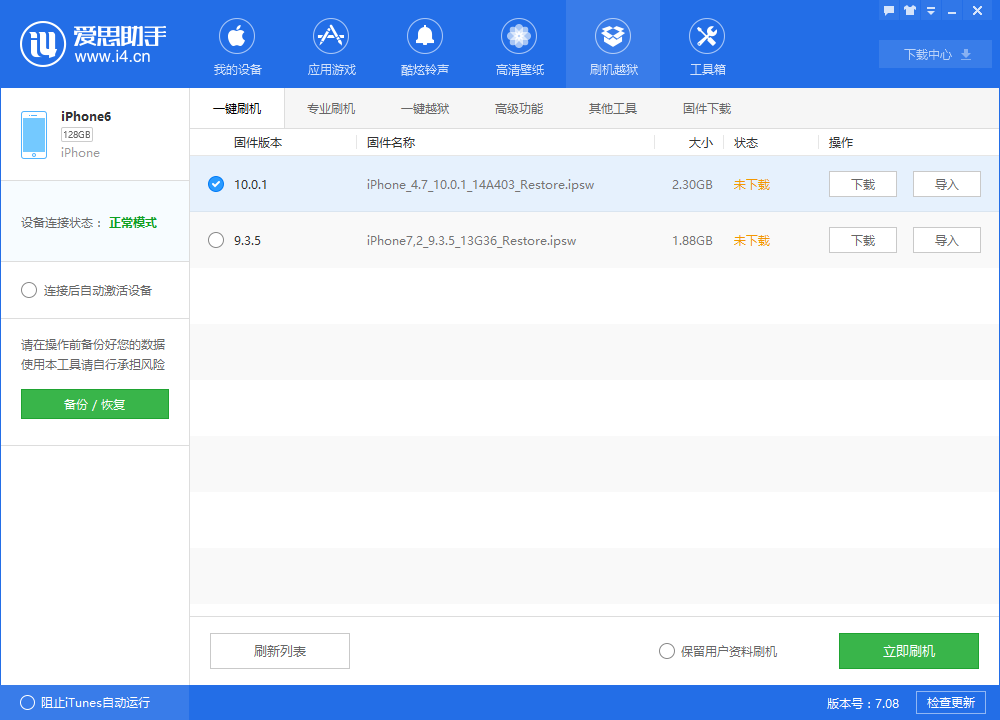Enable 保留用户资料刷机 keep user data option
Image resolution: width=1000 pixels, height=720 pixels.
tap(666, 651)
